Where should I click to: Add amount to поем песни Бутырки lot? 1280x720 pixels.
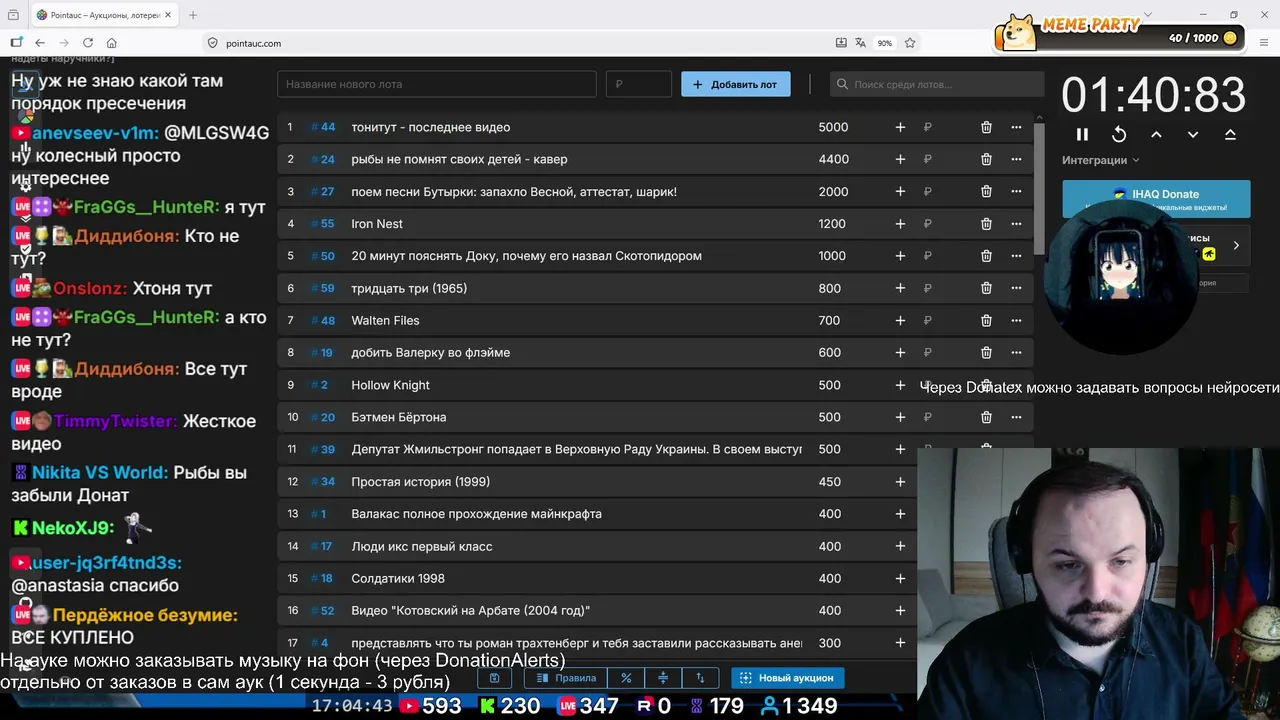[900, 191]
